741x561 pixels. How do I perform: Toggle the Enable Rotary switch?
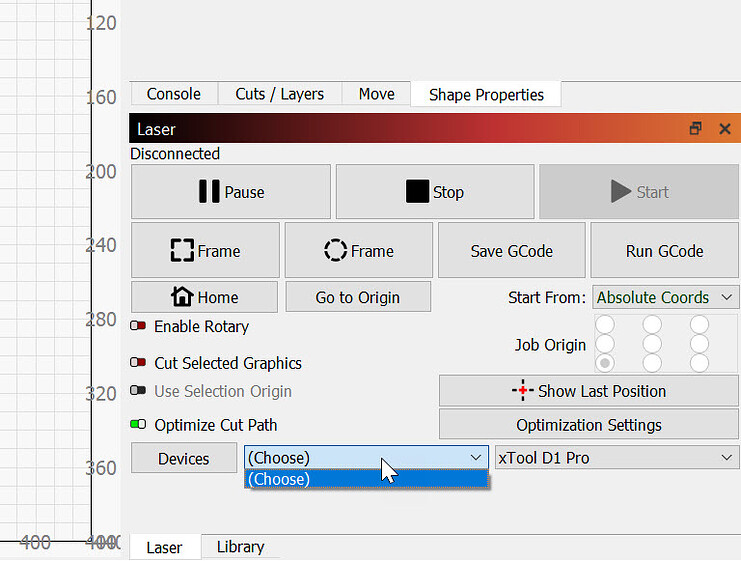[139, 327]
